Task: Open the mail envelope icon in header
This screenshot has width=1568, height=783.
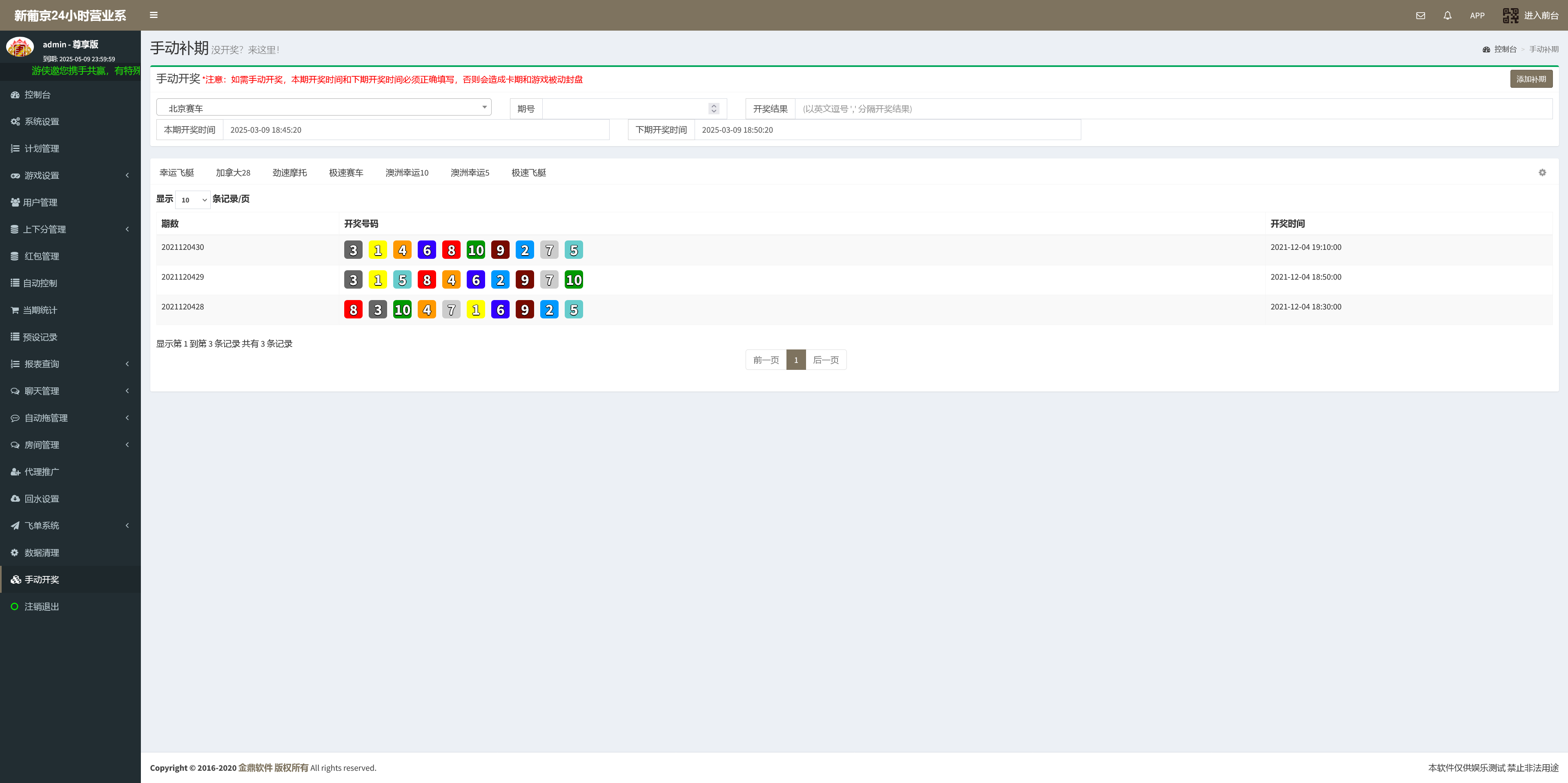Action: click(x=1420, y=16)
